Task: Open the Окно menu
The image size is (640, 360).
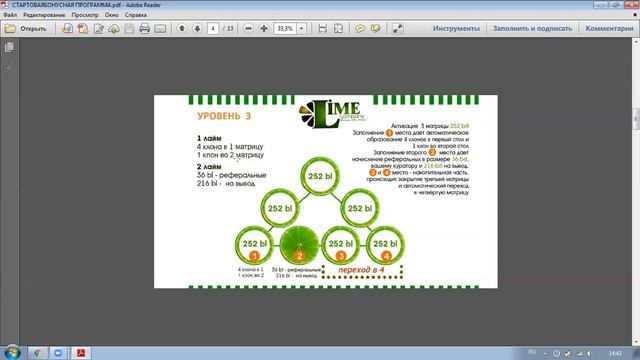Action: pos(111,15)
